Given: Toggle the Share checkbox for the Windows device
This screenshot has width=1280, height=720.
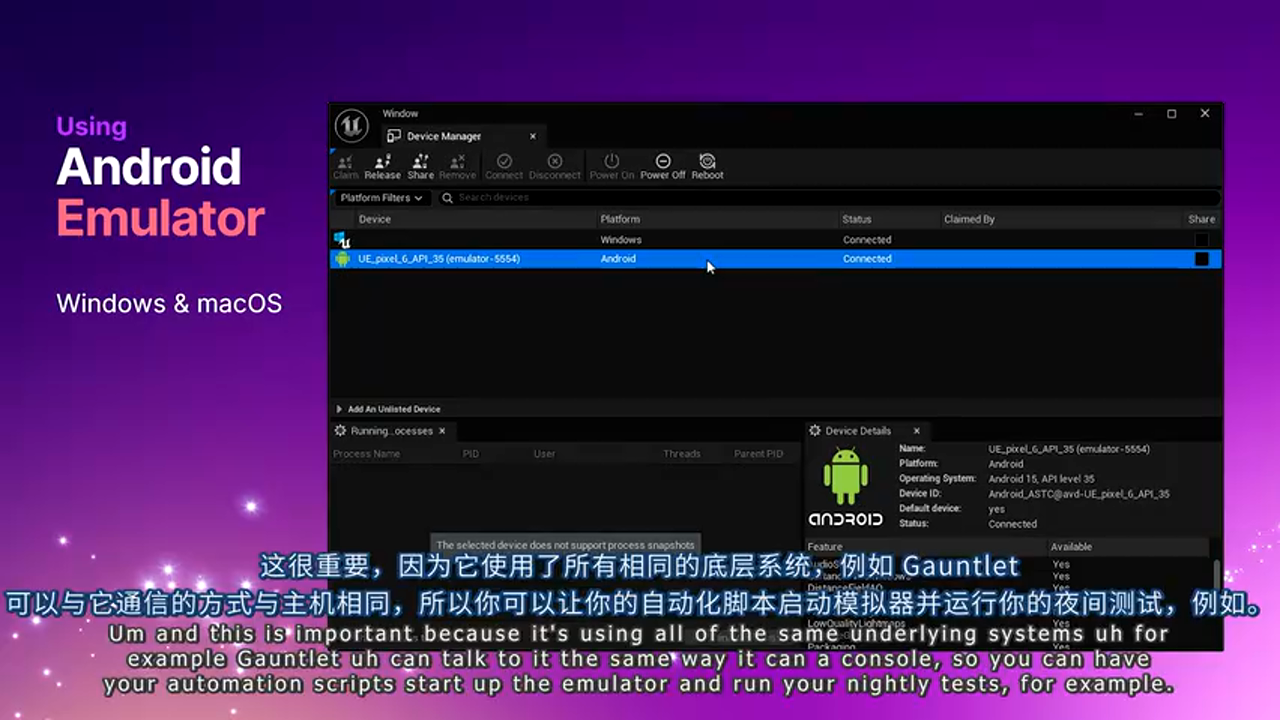Looking at the screenshot, I should tap(1202, 239).
